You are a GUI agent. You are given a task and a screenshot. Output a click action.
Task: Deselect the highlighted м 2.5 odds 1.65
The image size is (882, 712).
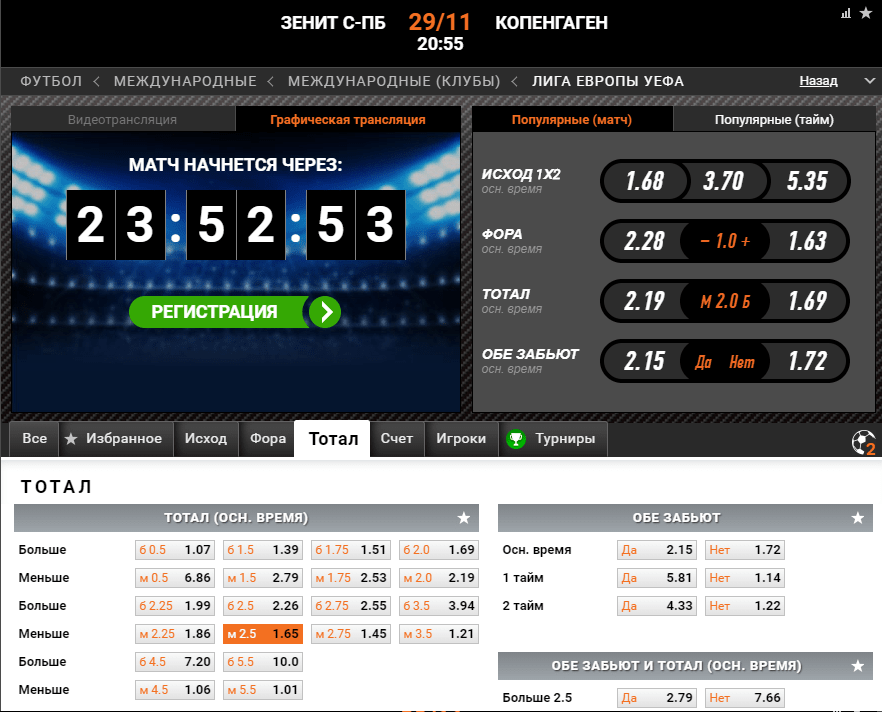click(x=263, y=634)
